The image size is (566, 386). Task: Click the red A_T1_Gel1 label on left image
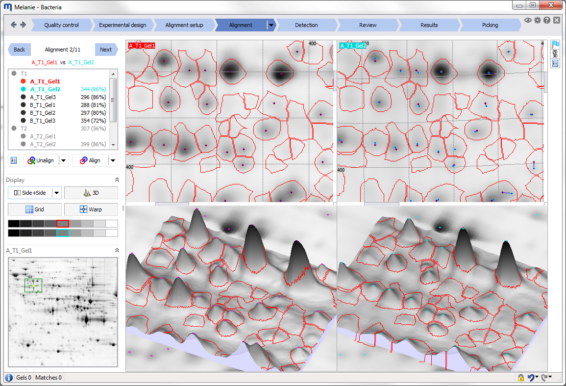click(x=142, y=45)
